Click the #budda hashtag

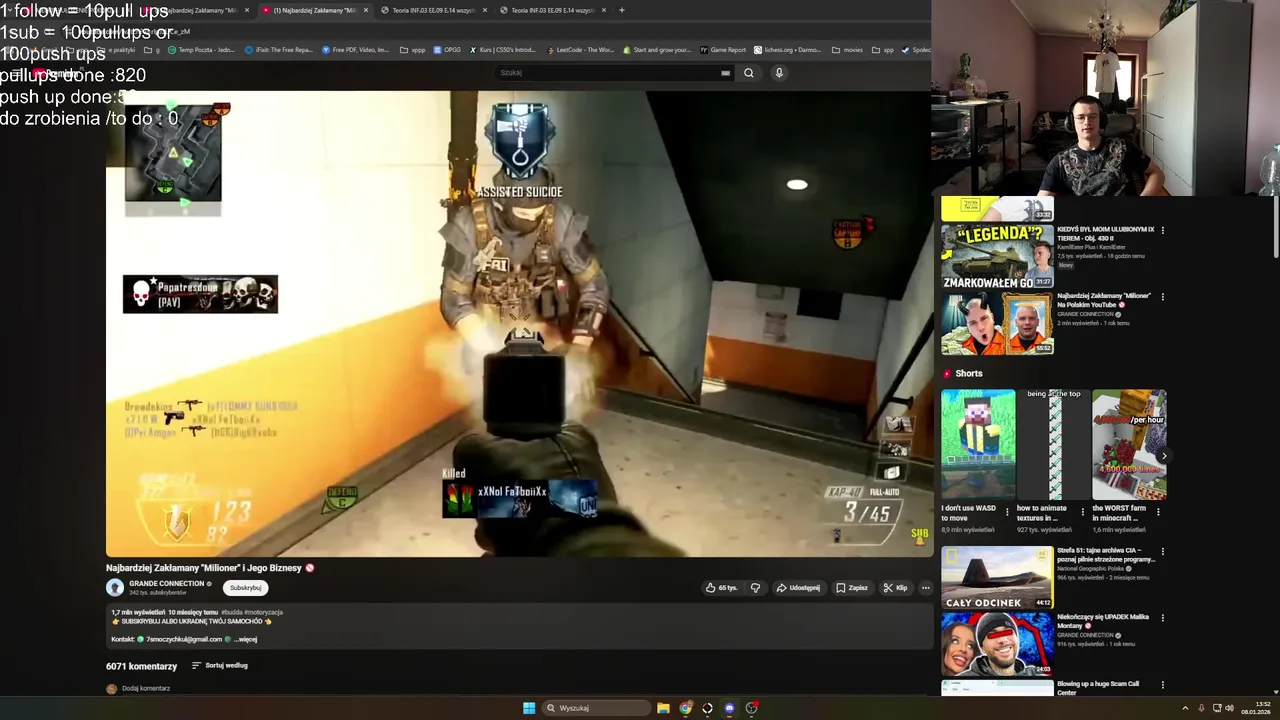click(x=232, y=612)
